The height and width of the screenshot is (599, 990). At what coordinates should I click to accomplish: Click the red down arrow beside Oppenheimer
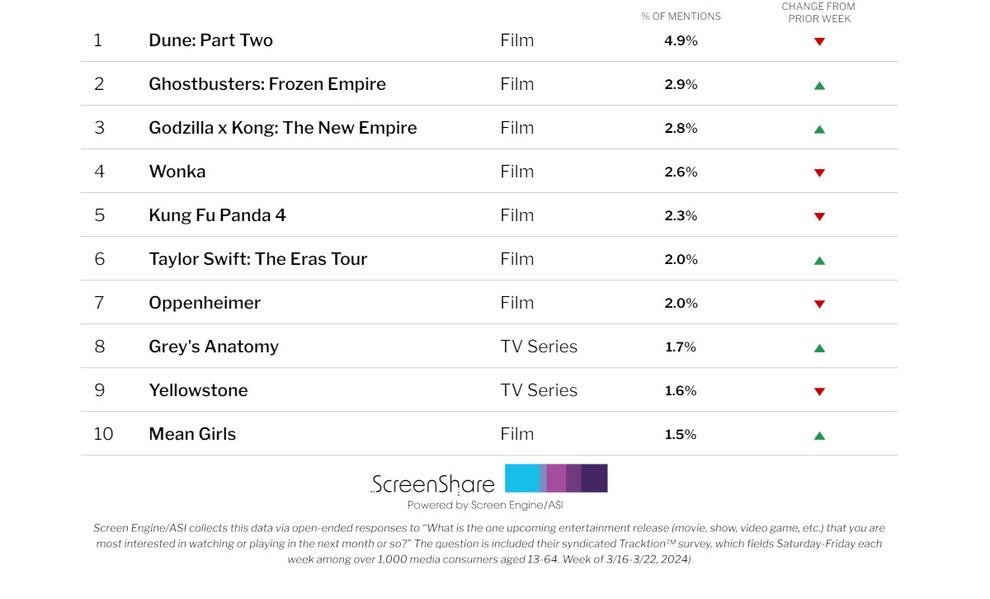(x=820, y=304)
